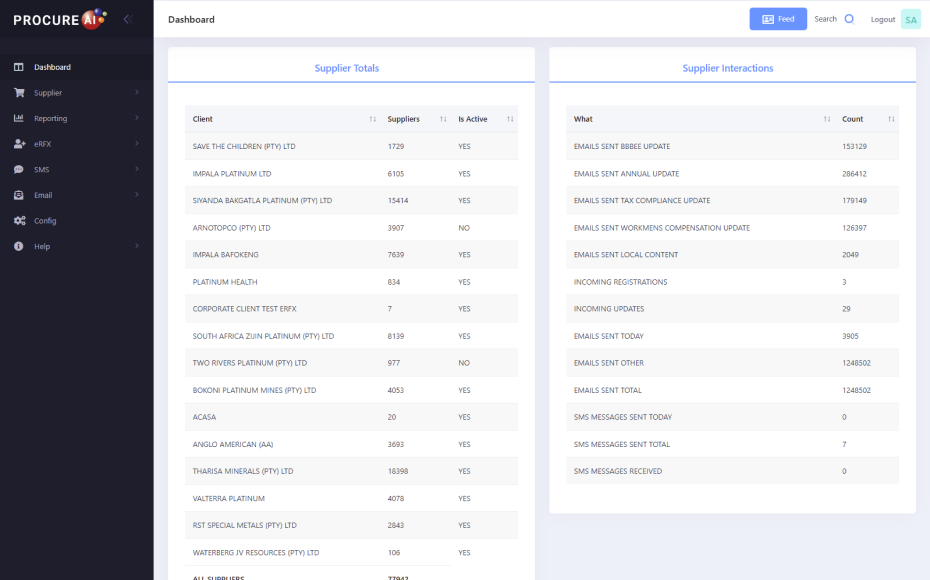This screenshot has width=930, height=580.
Task: Expand the Reporting menu chevron
Action: pos(137,117)
